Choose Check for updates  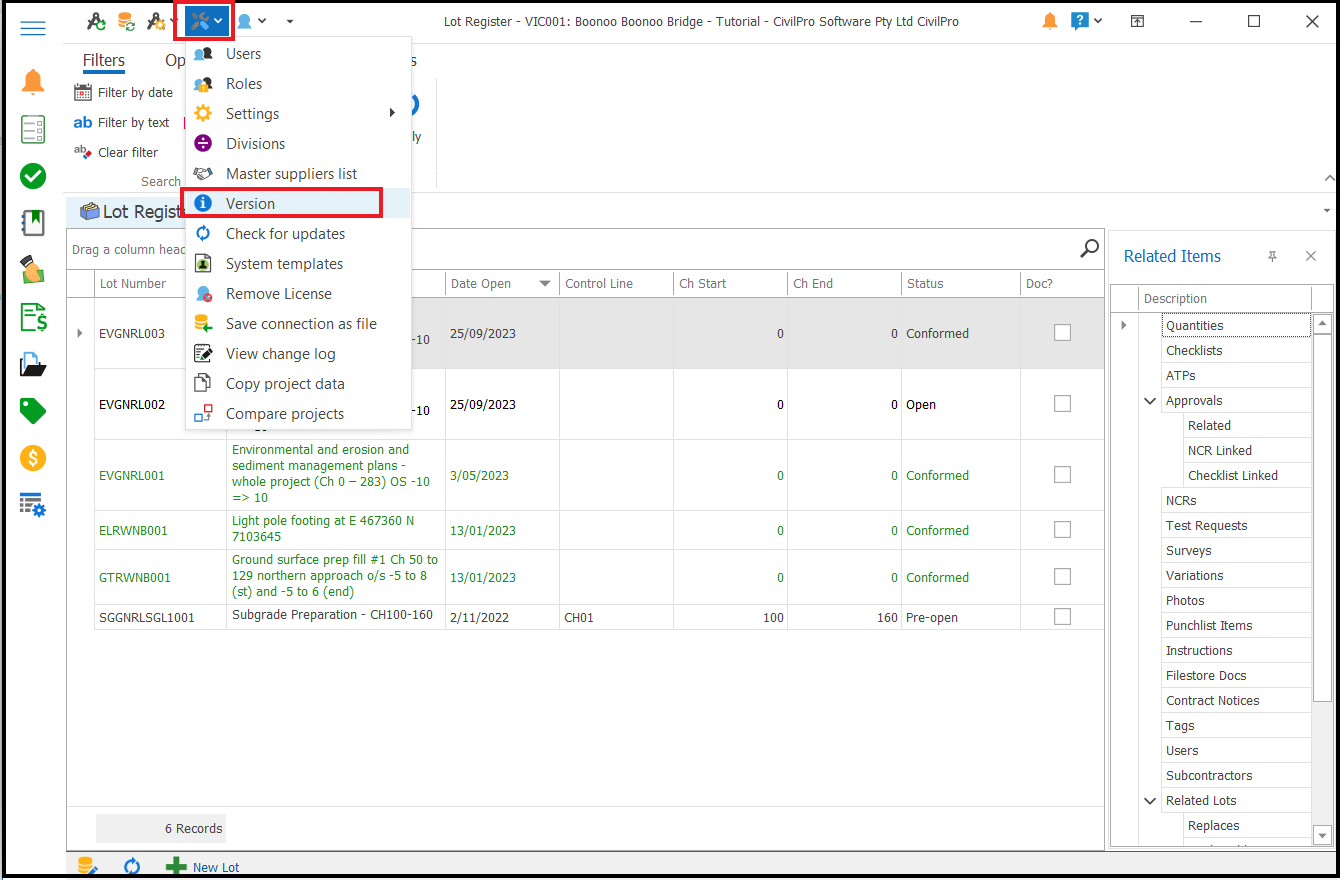[x=297, y=234]
